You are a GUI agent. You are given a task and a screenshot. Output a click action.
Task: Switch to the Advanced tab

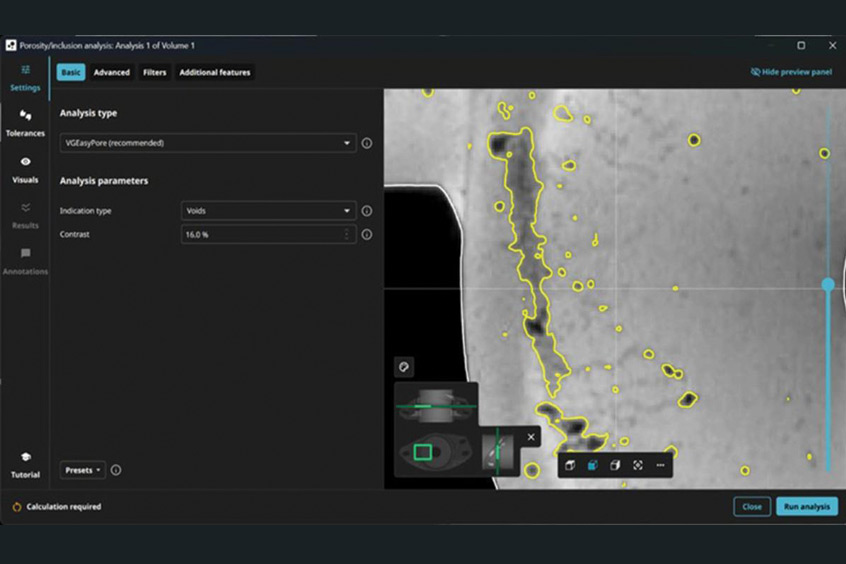coord(111,72)
